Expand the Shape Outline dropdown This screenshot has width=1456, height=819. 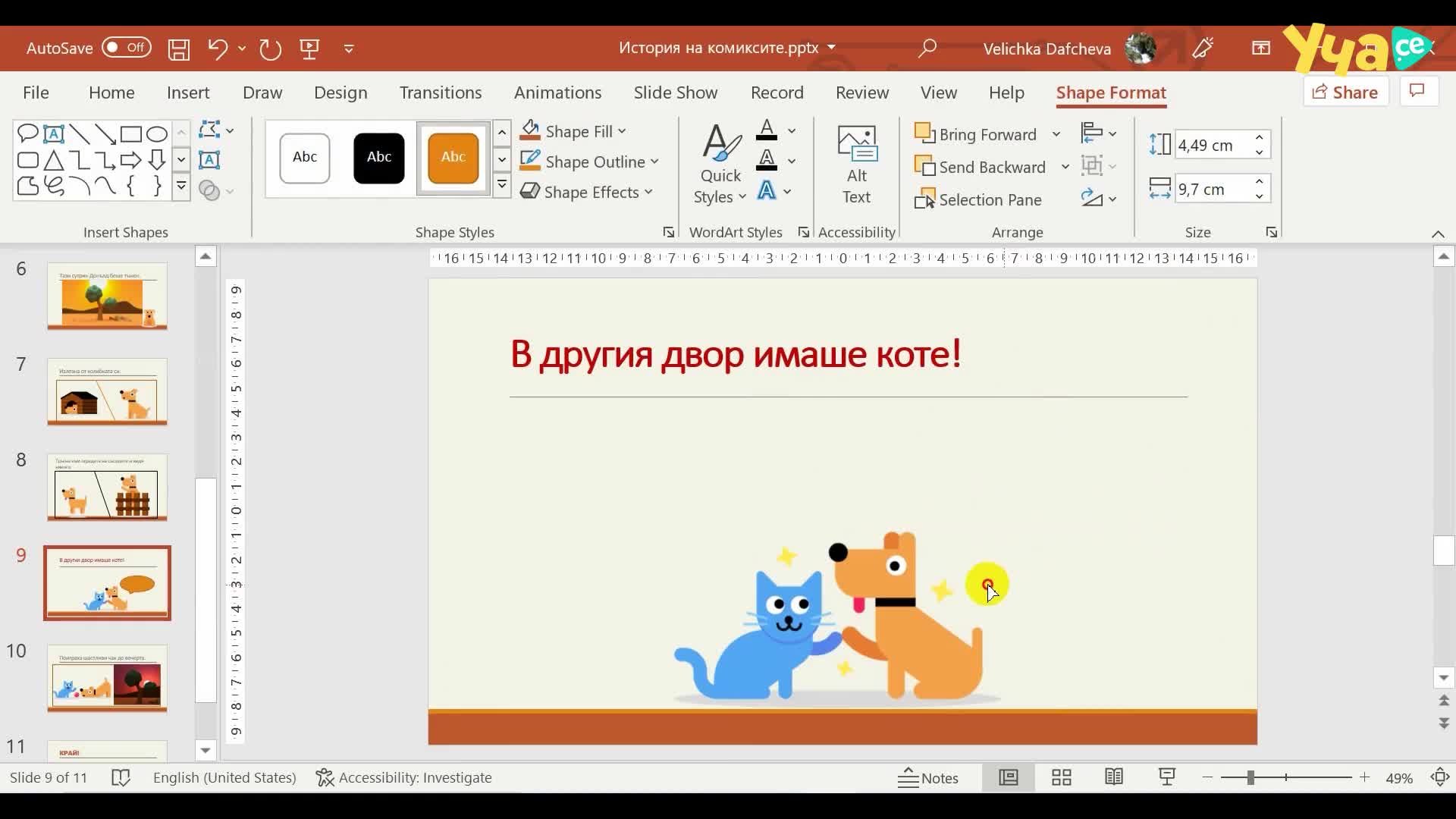(654, 162)
